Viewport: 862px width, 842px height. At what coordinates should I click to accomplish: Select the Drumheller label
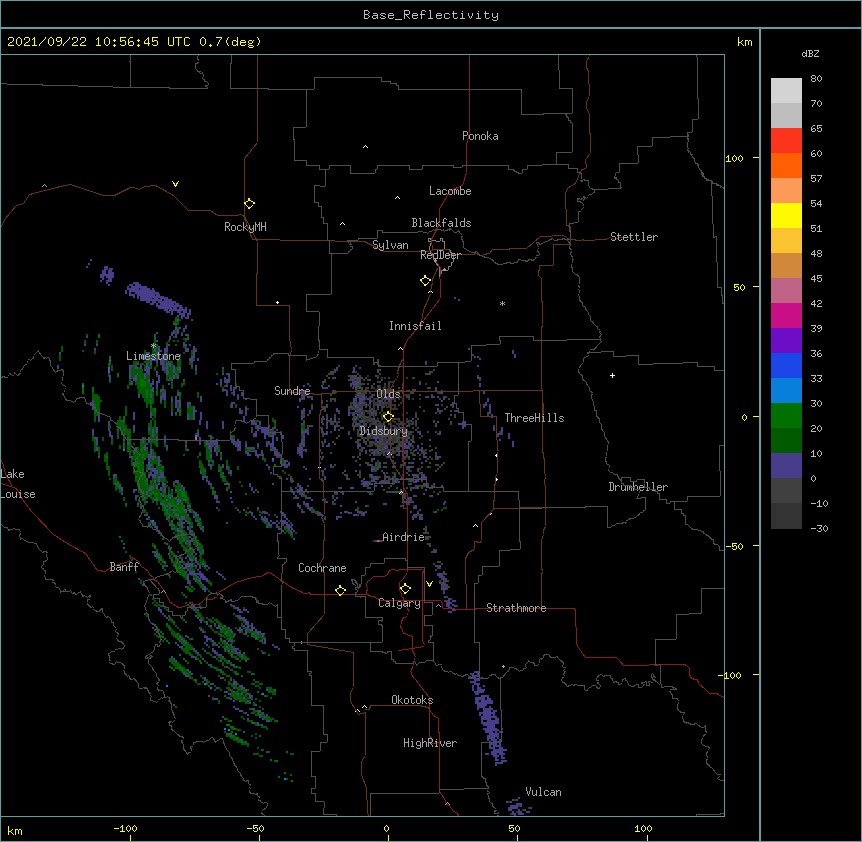[638, 487]
